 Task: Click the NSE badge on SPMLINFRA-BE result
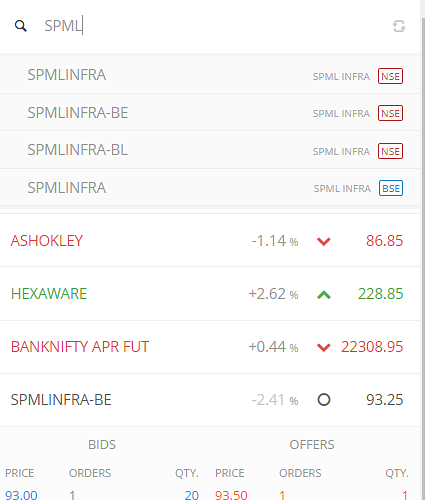click(x=390, y=113)
